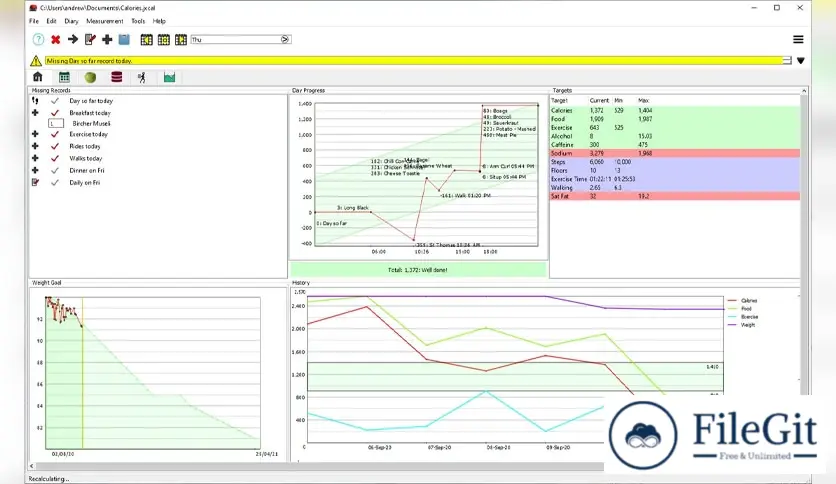Click the black right arrow toolbar icon
The height and width of the screenshot is (484, 836).
pos(73,39)
